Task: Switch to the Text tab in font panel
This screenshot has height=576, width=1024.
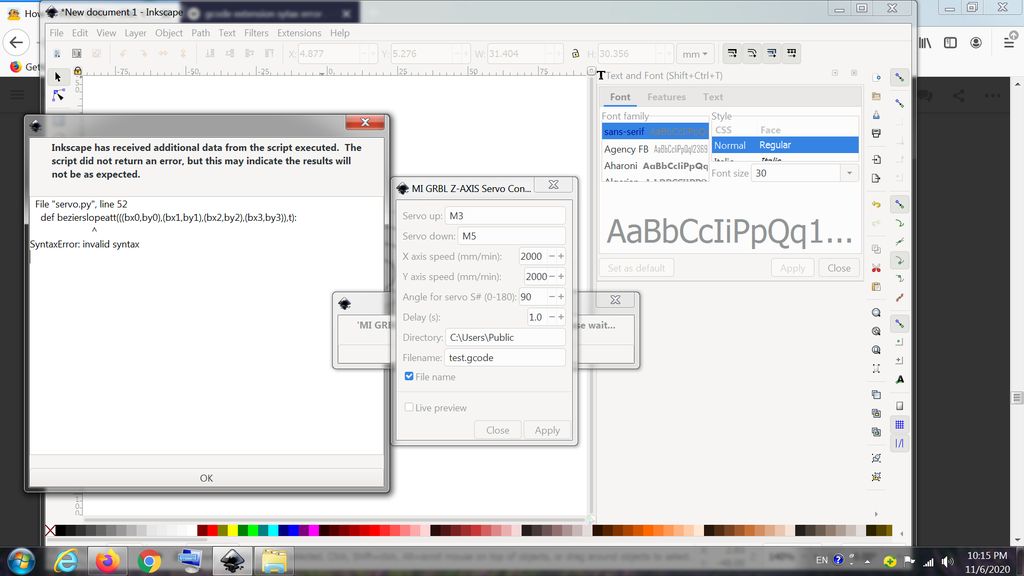Action: 712,97
